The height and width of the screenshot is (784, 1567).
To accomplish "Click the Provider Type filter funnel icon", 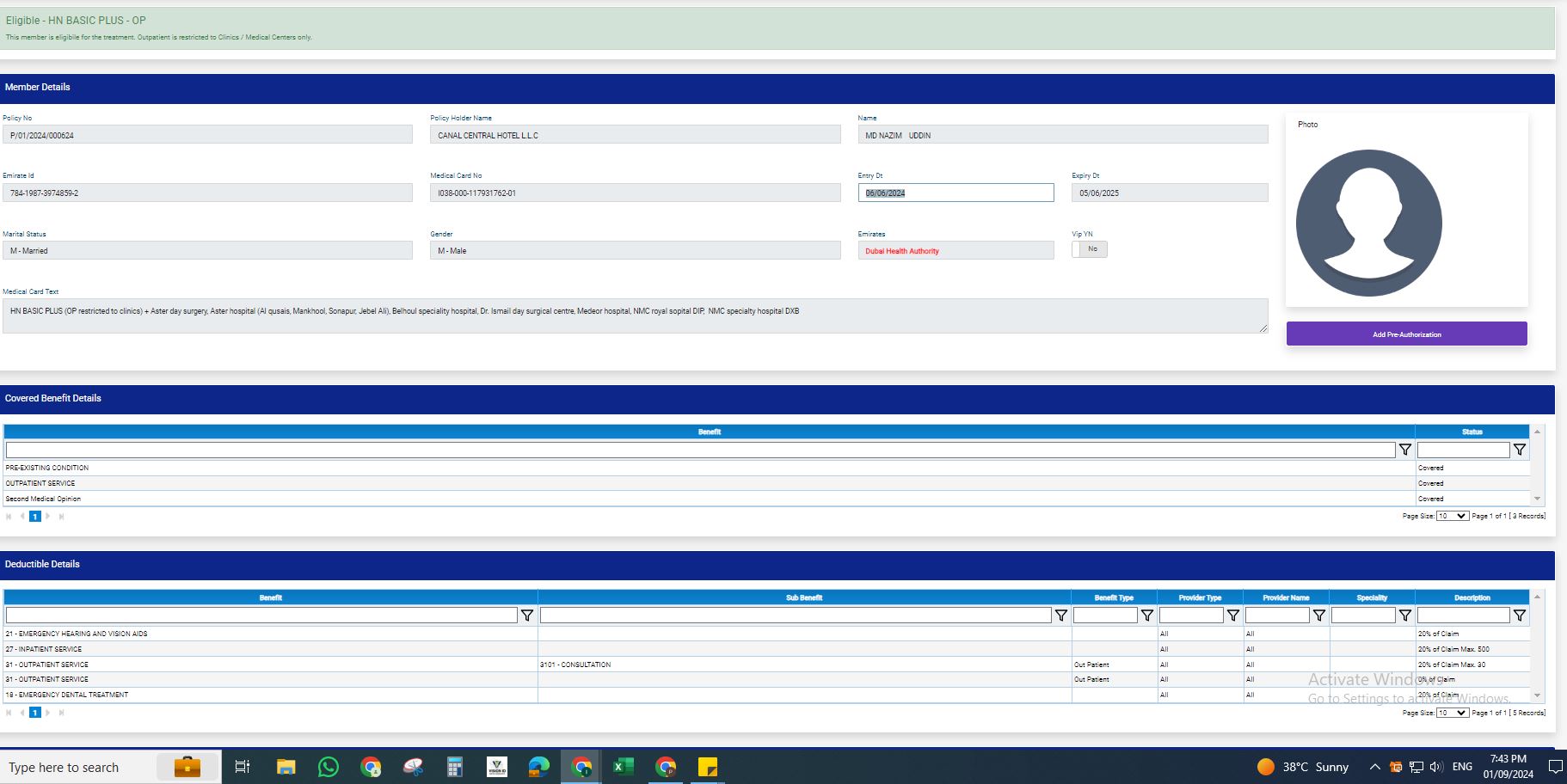I will click(1232, 616).
